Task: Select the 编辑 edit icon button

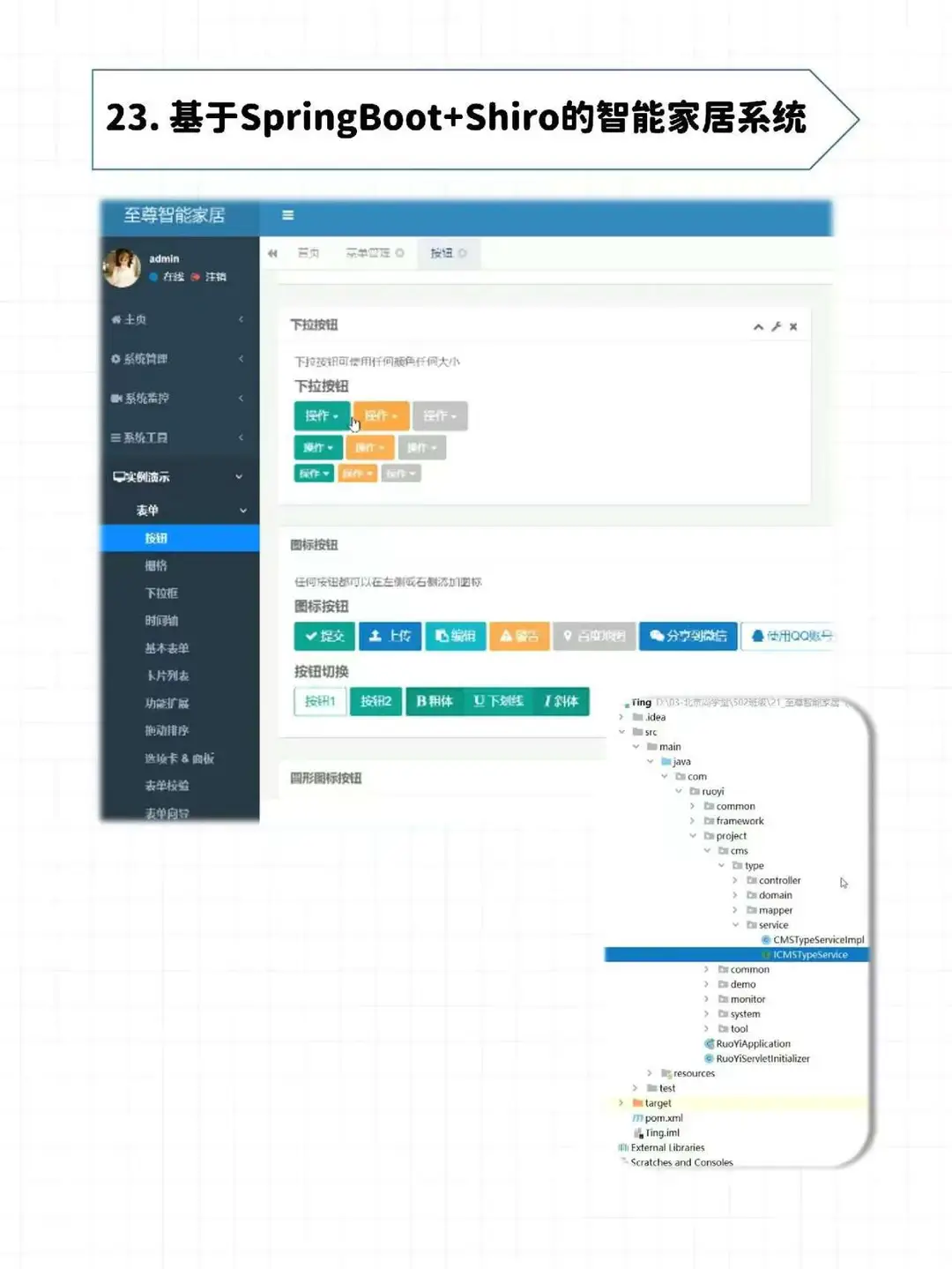Action: [x=455, y=637]
